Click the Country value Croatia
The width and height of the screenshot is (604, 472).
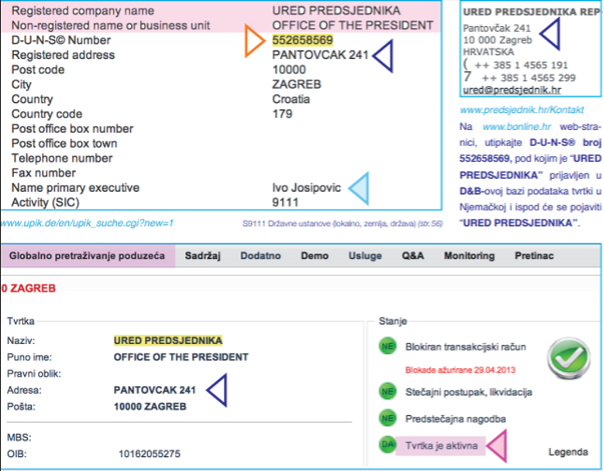point(291,99)
